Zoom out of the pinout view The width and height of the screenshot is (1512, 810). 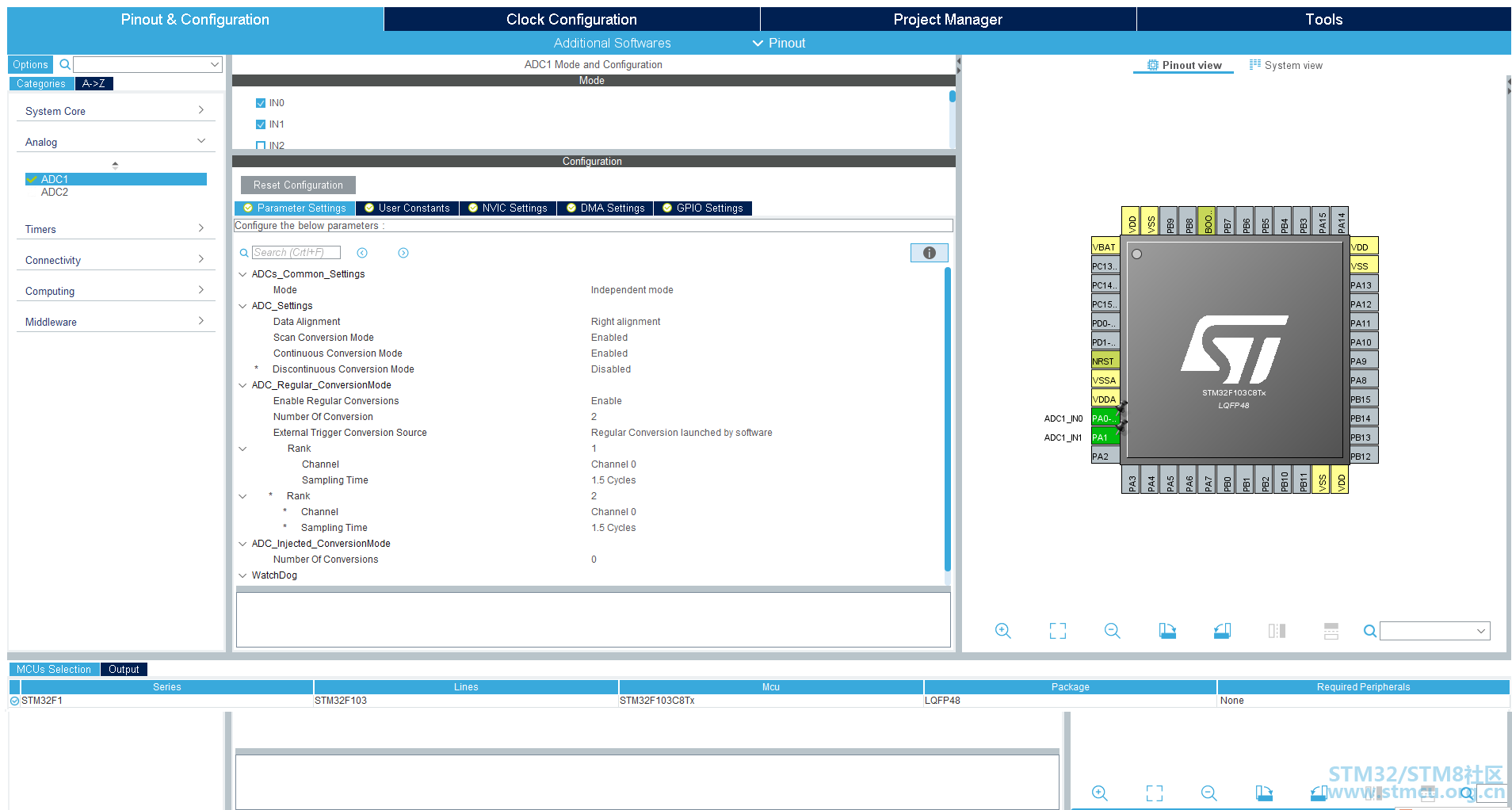click(1113, 631)
